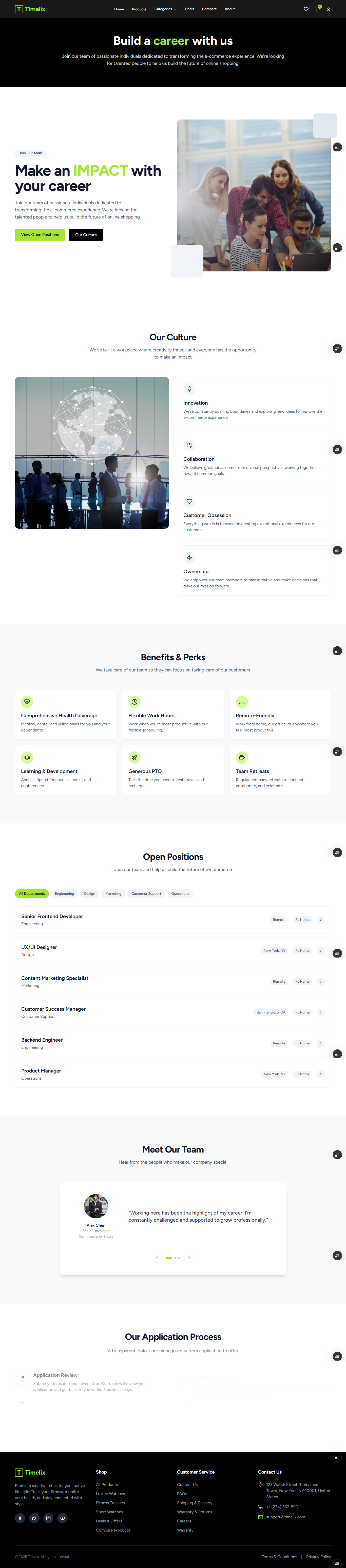Open the FAQs footer link
The width and height of the screenshot is (346, 1568).
182,1494
